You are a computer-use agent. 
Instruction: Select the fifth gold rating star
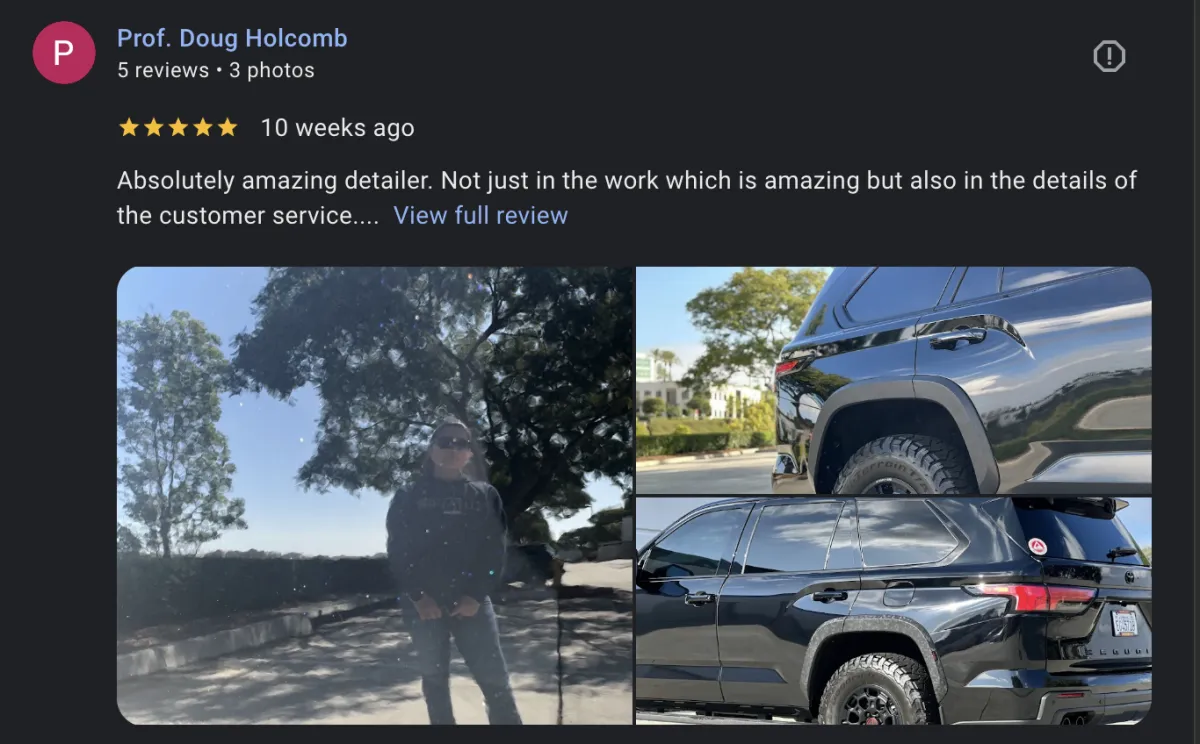[x=227, y=128]
